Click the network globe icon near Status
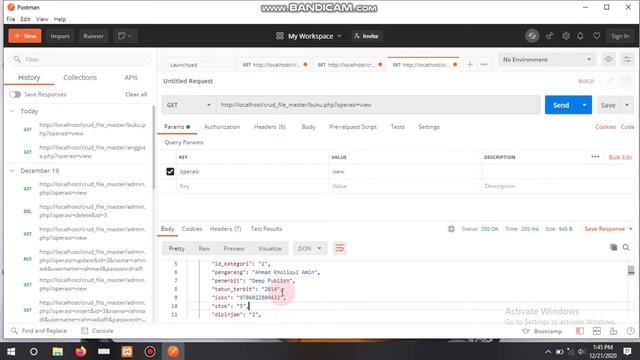640x360 pixels. tap(451, 229)
